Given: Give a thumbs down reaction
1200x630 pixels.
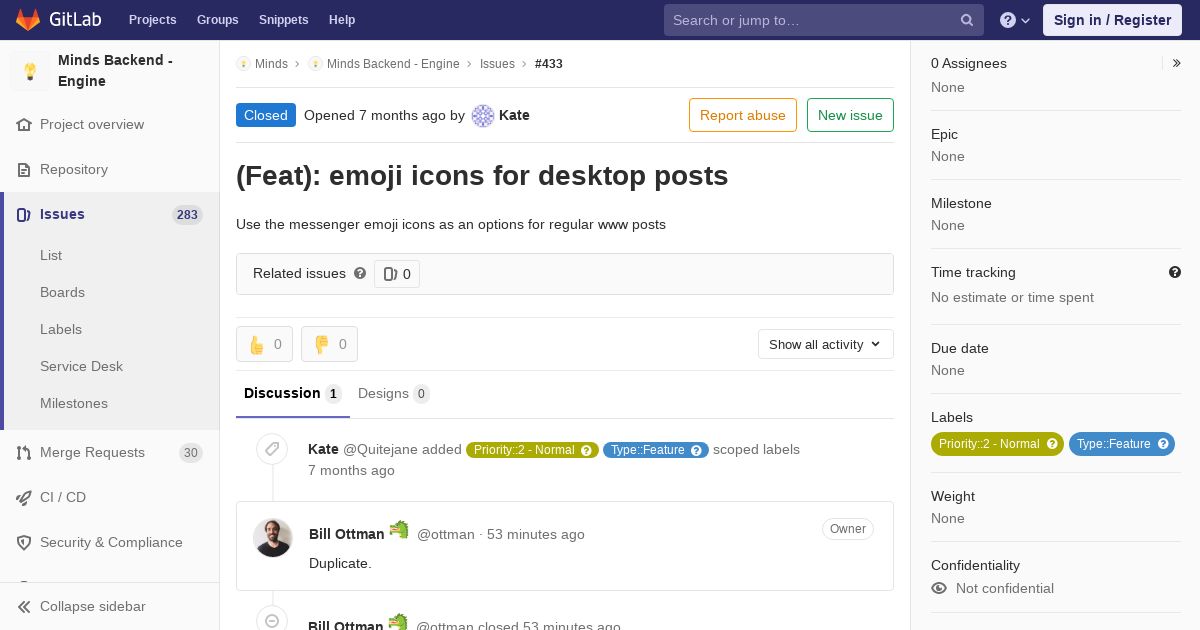Looking at the screenshot, I should (x=330, y=344).
